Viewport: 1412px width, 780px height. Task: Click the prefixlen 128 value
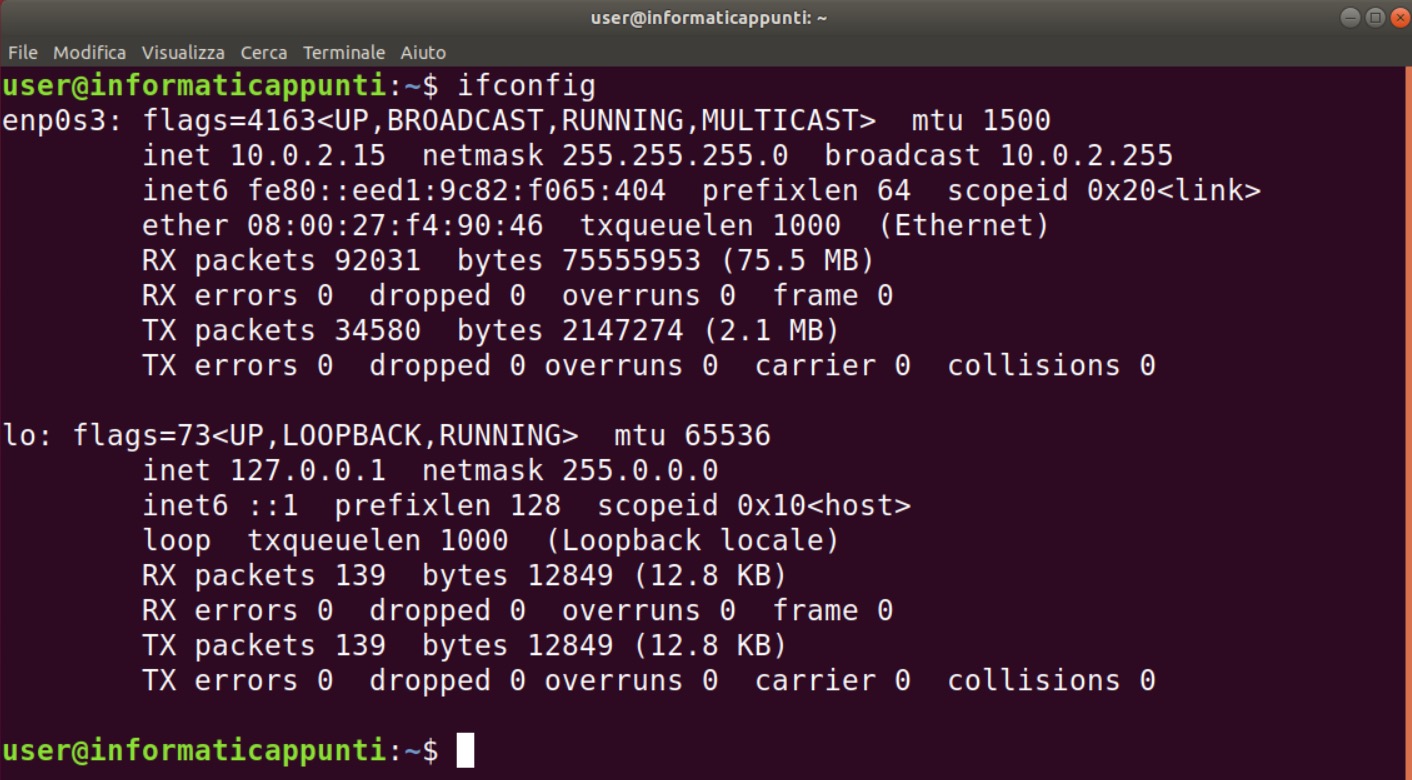448,506
